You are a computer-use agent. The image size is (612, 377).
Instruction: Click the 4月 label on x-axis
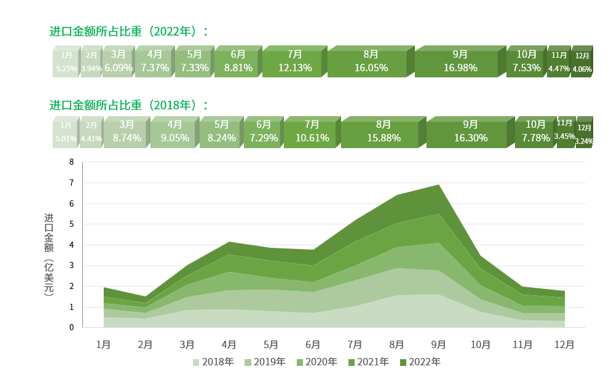pyautogui.click(x=229, y=345)
